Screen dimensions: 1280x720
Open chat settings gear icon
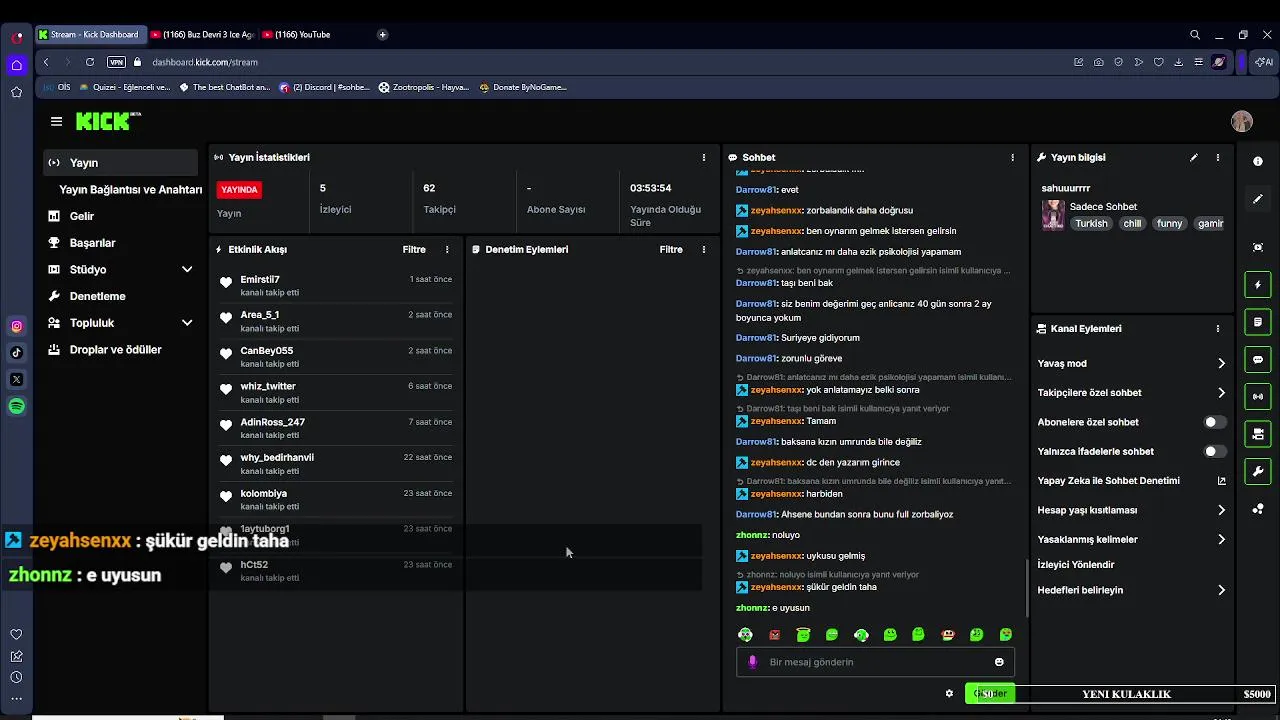(x=949, y=693)
